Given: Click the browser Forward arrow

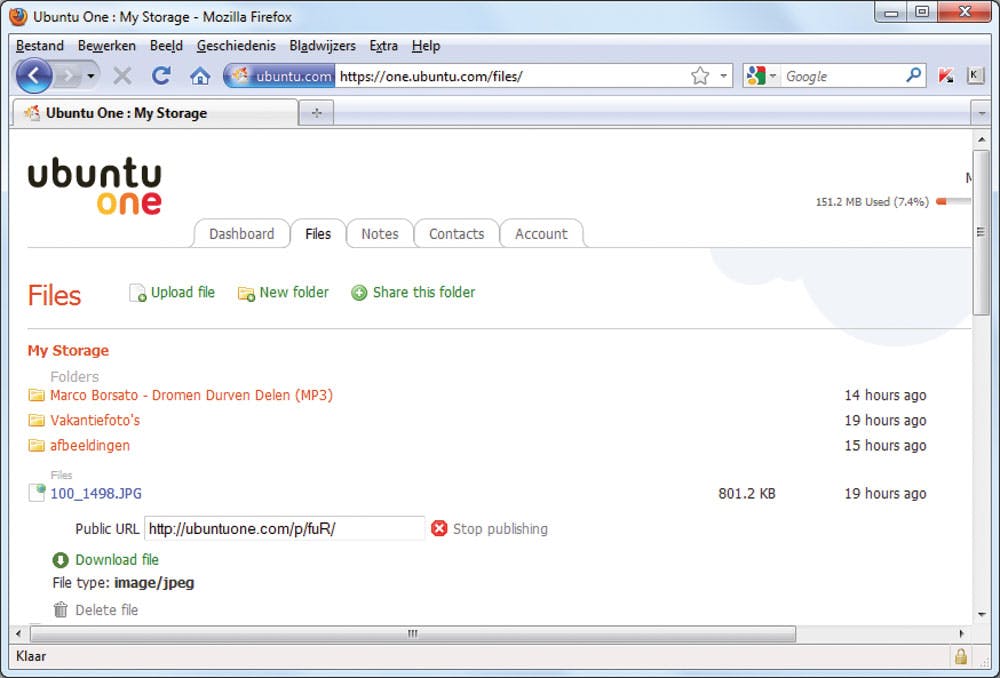Looking at the screenshot, I should pos(67,77).
